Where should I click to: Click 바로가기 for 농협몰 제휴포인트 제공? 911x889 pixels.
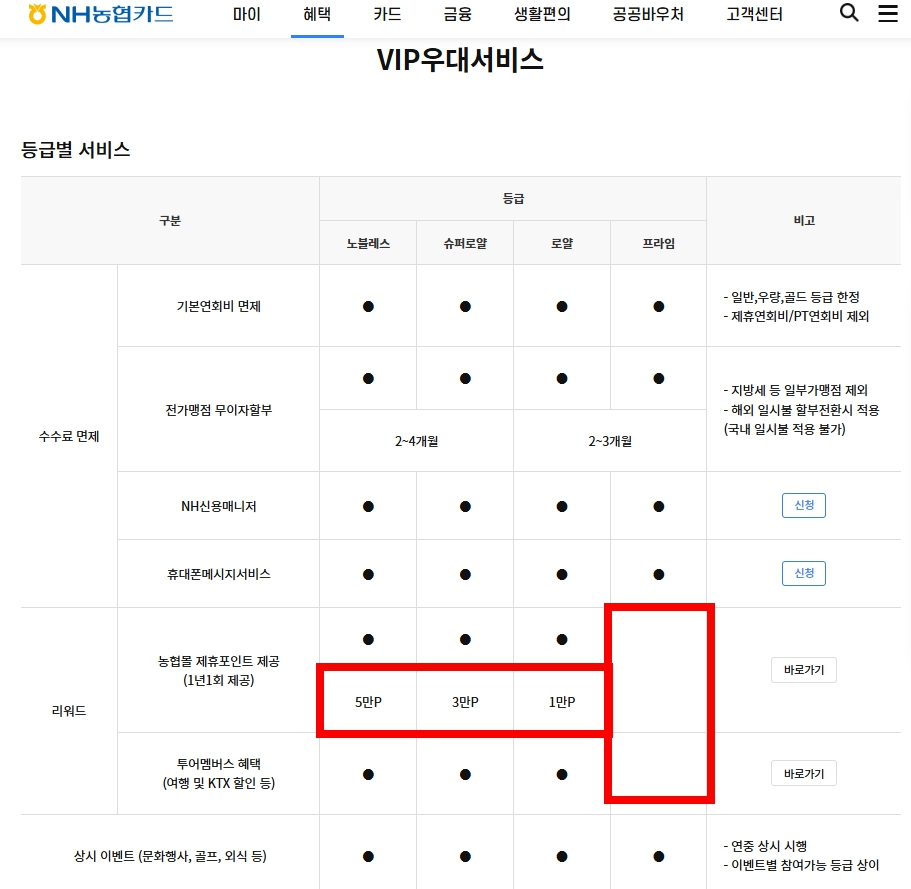[x=804, y=670]
